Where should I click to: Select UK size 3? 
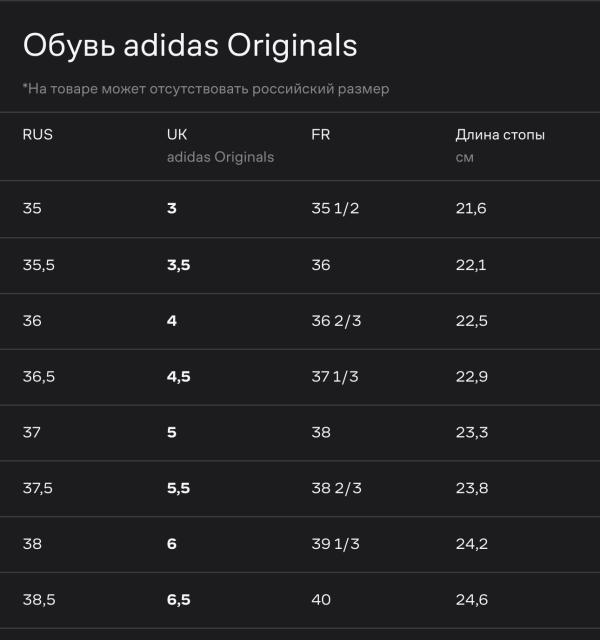[x=172, y=208]
